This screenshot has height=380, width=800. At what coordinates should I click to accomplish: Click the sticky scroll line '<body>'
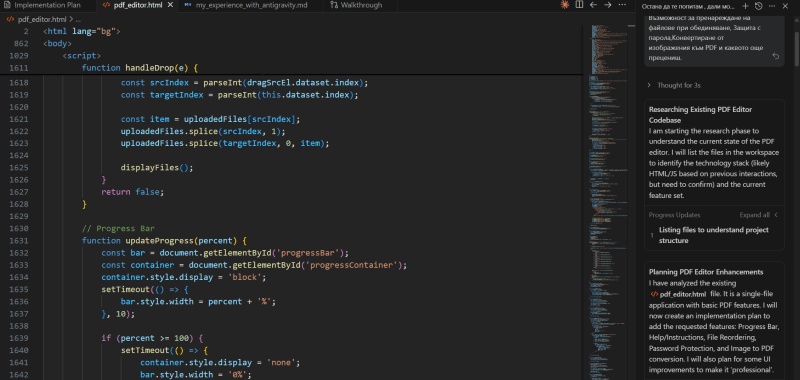click(57, 43)
